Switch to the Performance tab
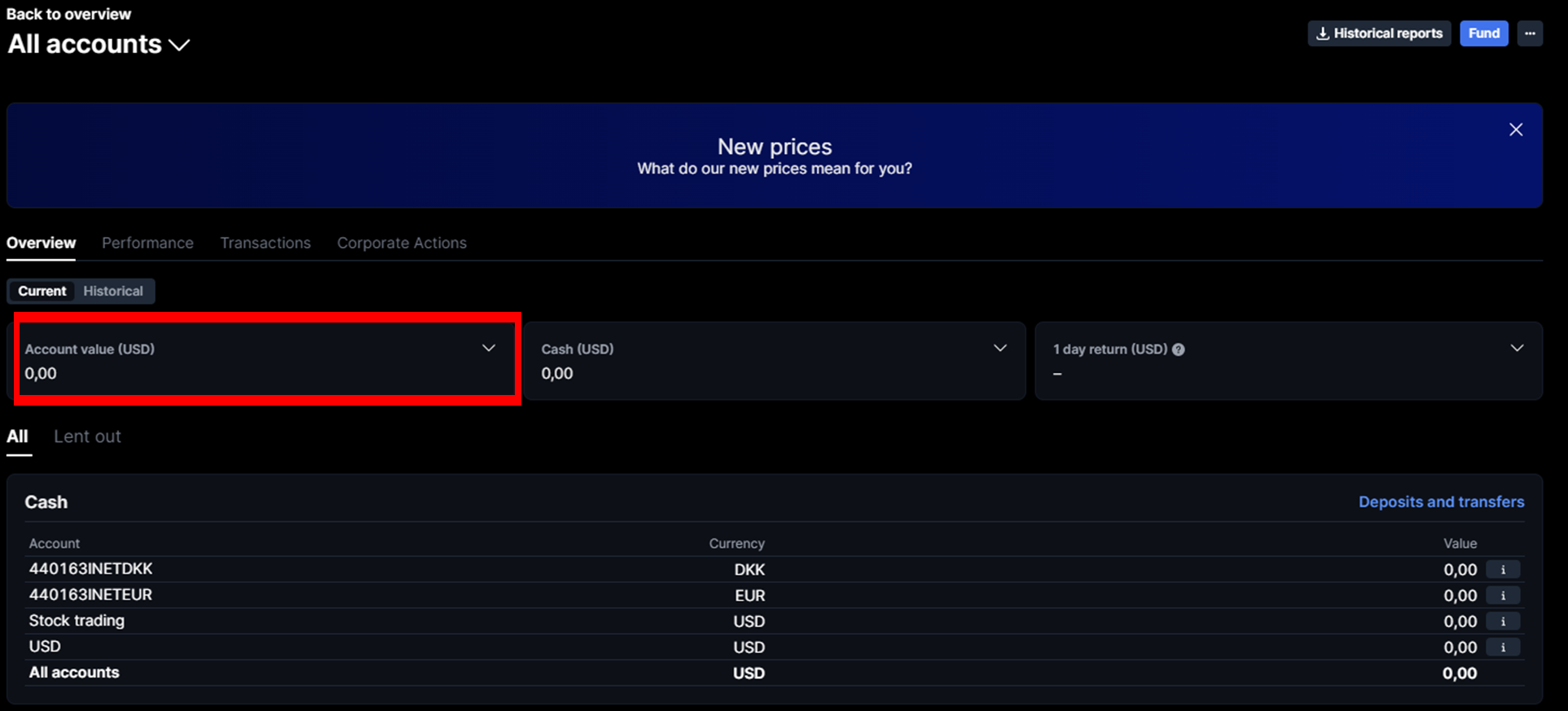Image resolution: width=1568 pixels, height=711 pixels. point(147,243)
